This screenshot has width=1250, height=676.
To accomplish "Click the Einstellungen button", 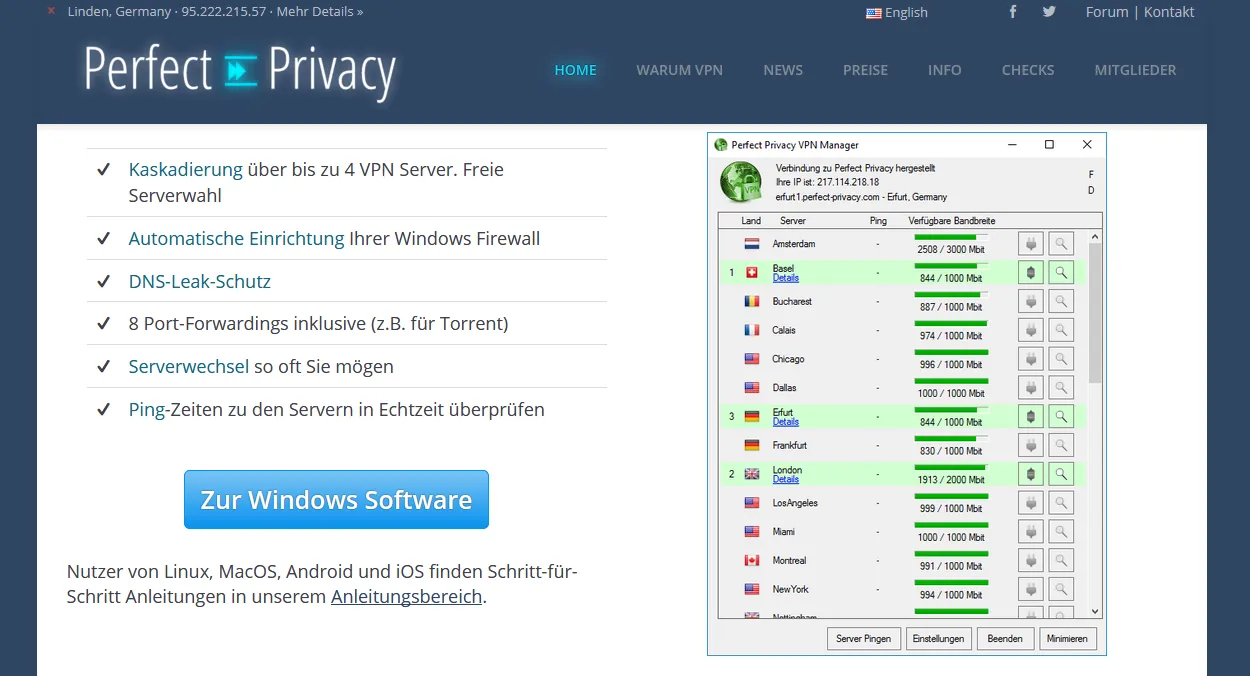I will point(938,638).
